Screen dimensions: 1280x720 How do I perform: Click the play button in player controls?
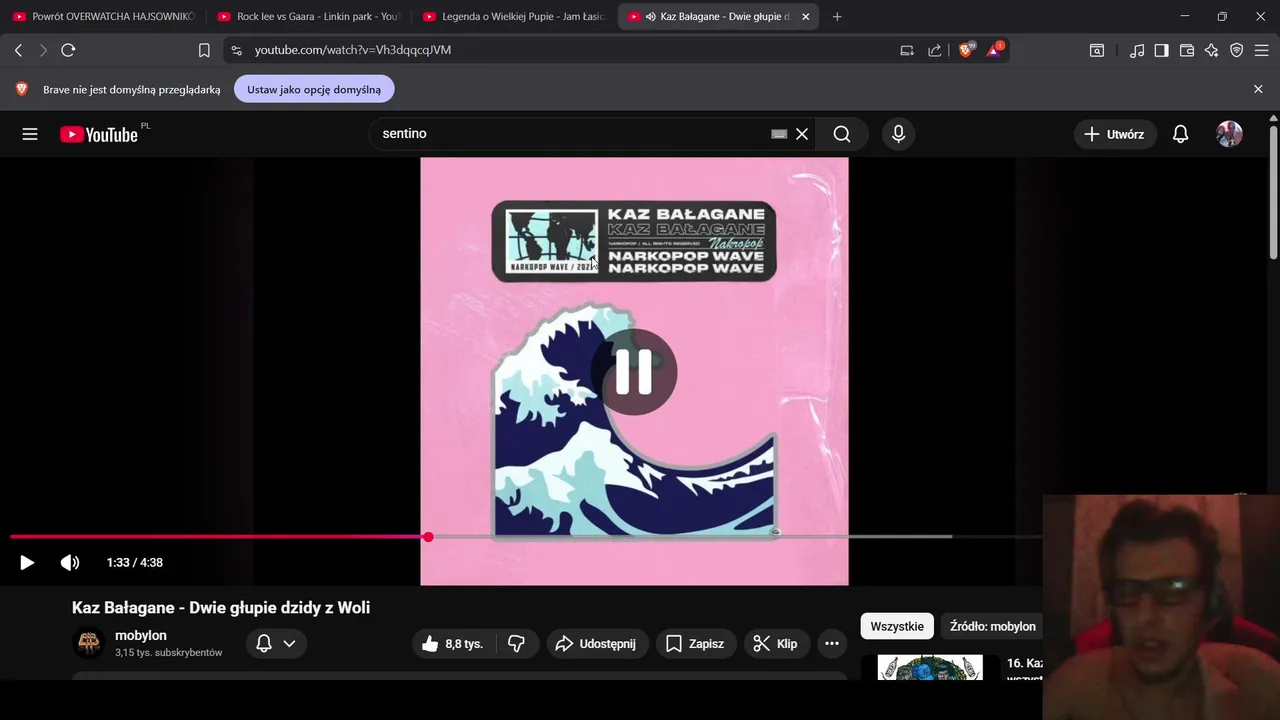point(27,563)
